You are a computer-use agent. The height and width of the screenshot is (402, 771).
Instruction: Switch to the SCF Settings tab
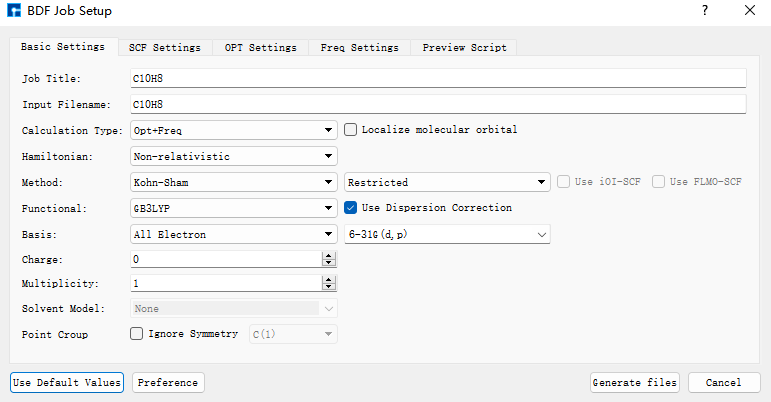[x=165, y=48]
